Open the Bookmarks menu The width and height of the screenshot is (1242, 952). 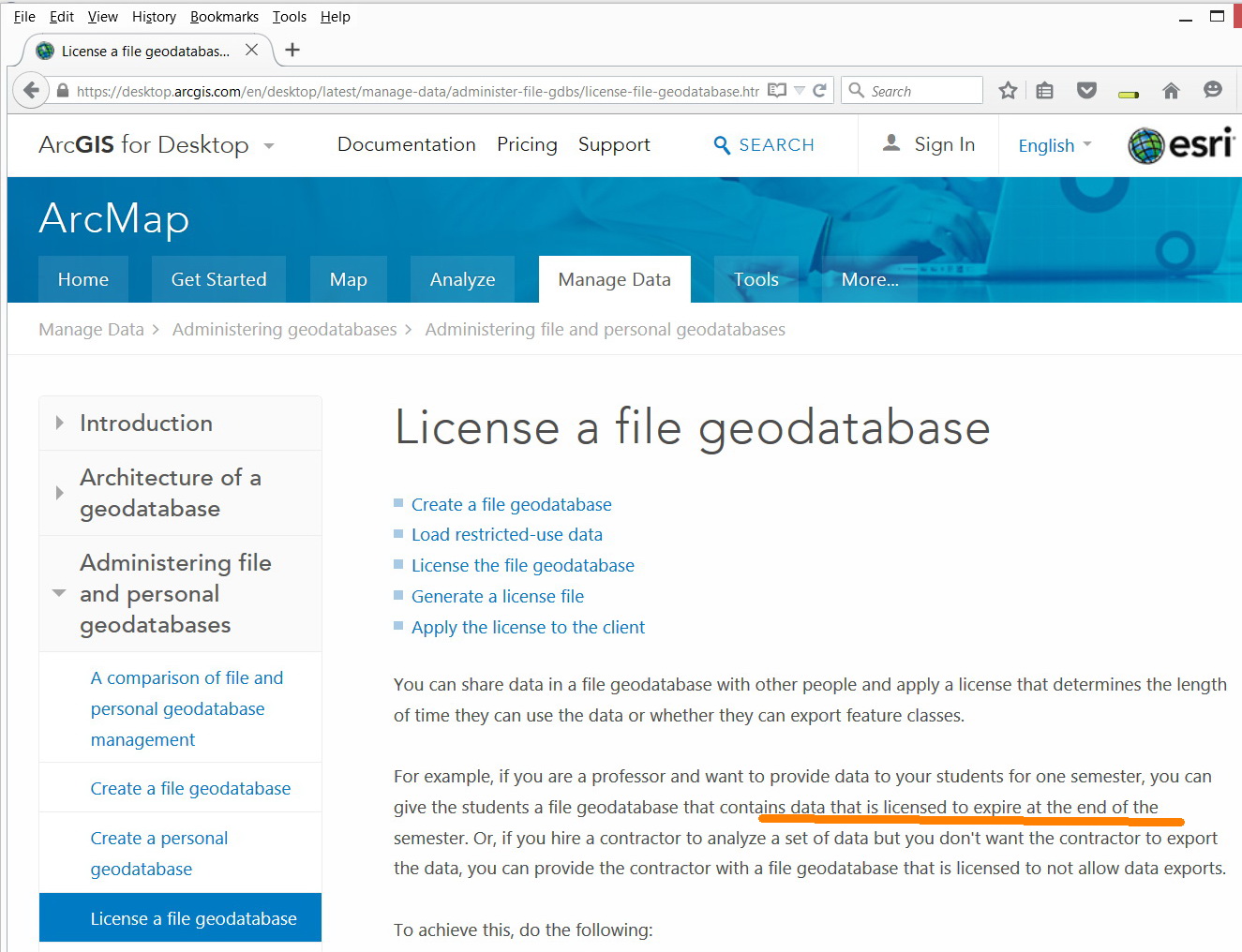(x=224, y=17)
